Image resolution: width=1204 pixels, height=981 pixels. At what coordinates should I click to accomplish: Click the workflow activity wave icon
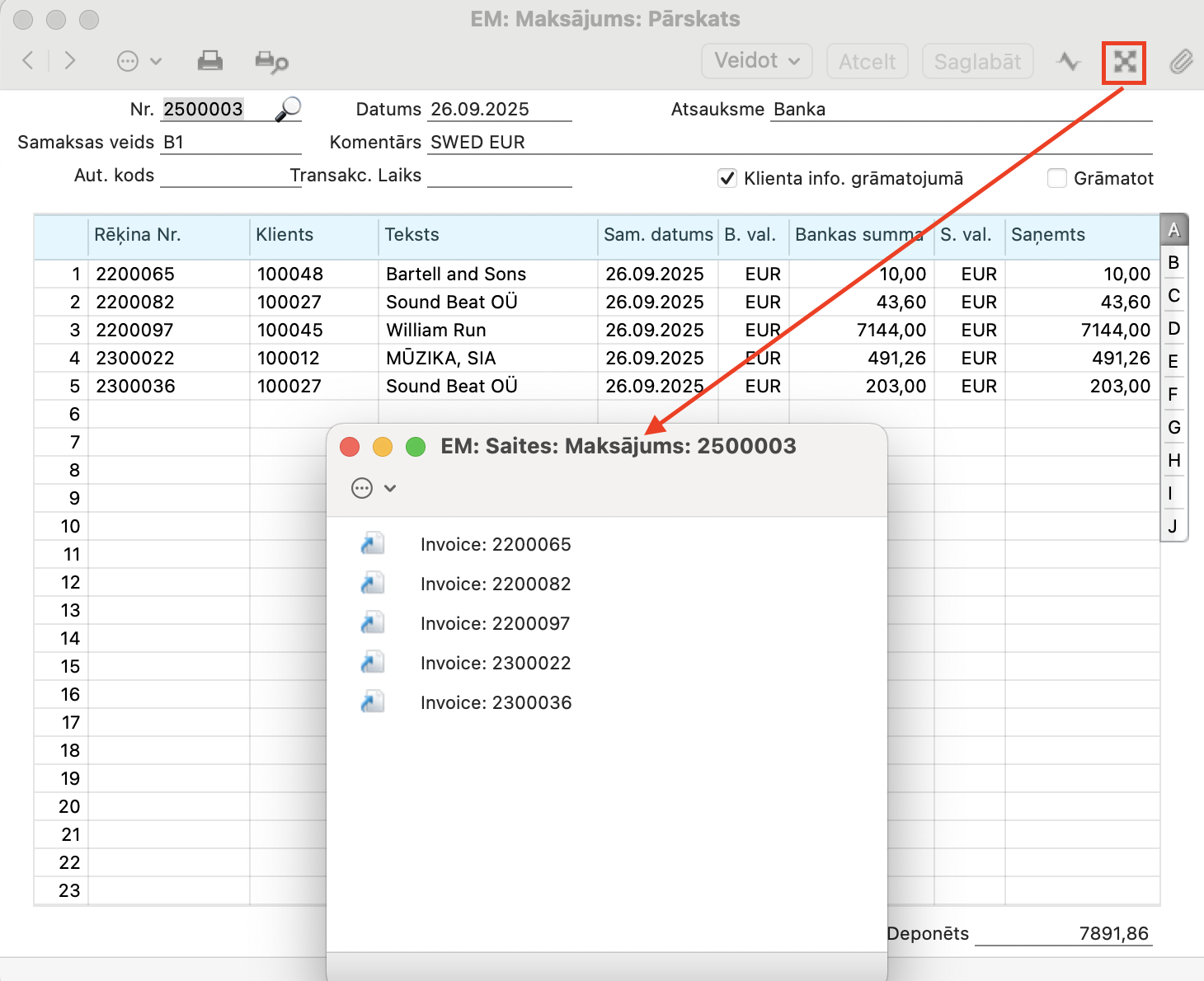pyautogui.click(x=1069, y=62)
